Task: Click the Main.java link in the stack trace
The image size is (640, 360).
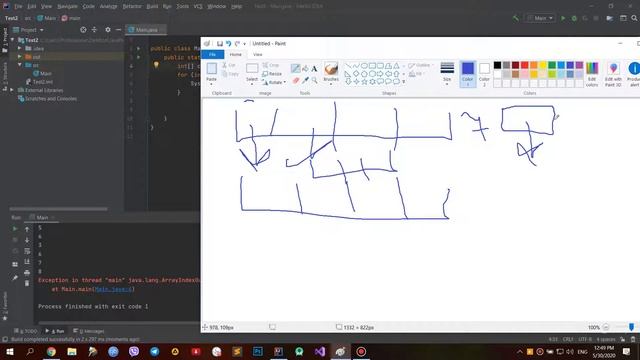Action: point(113,289)
